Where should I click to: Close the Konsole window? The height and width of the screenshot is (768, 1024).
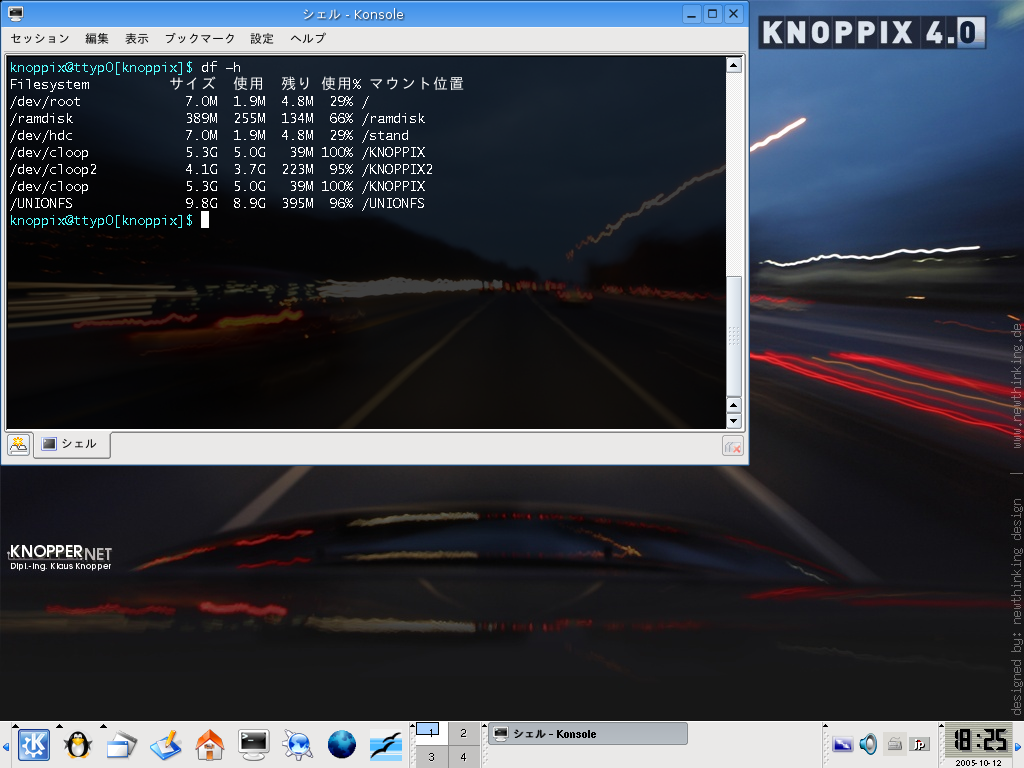[733, 14]
